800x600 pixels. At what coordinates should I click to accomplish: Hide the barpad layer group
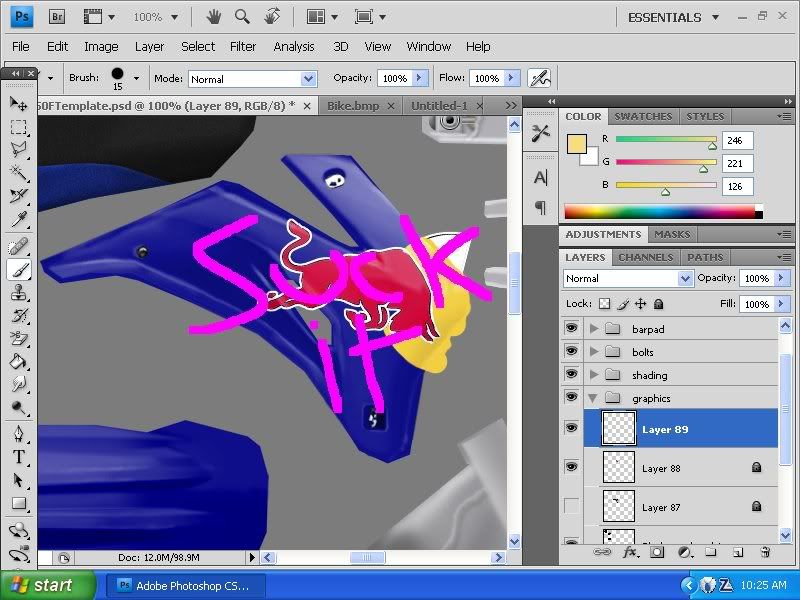pos(571,328)
